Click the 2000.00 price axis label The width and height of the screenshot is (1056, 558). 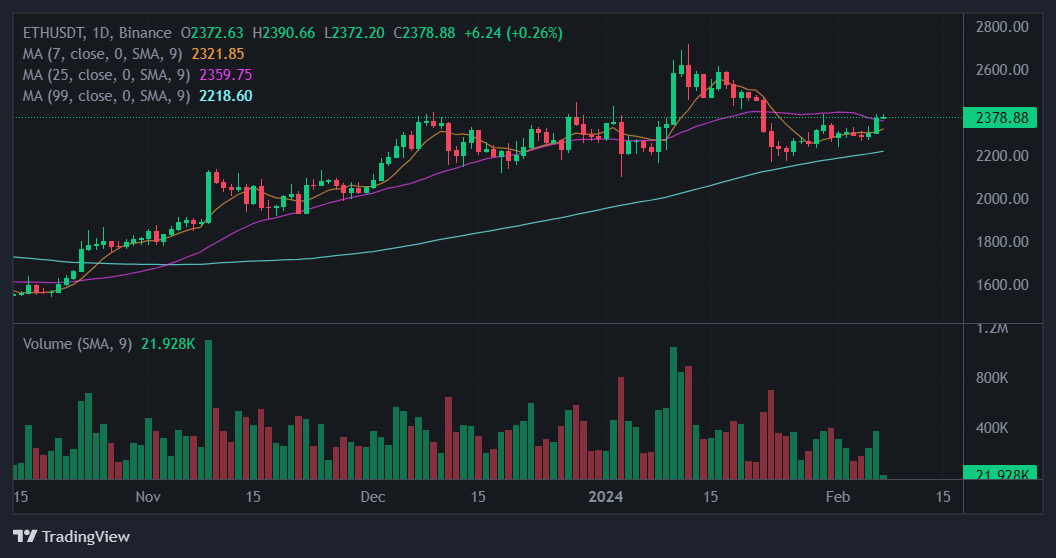1001,199
